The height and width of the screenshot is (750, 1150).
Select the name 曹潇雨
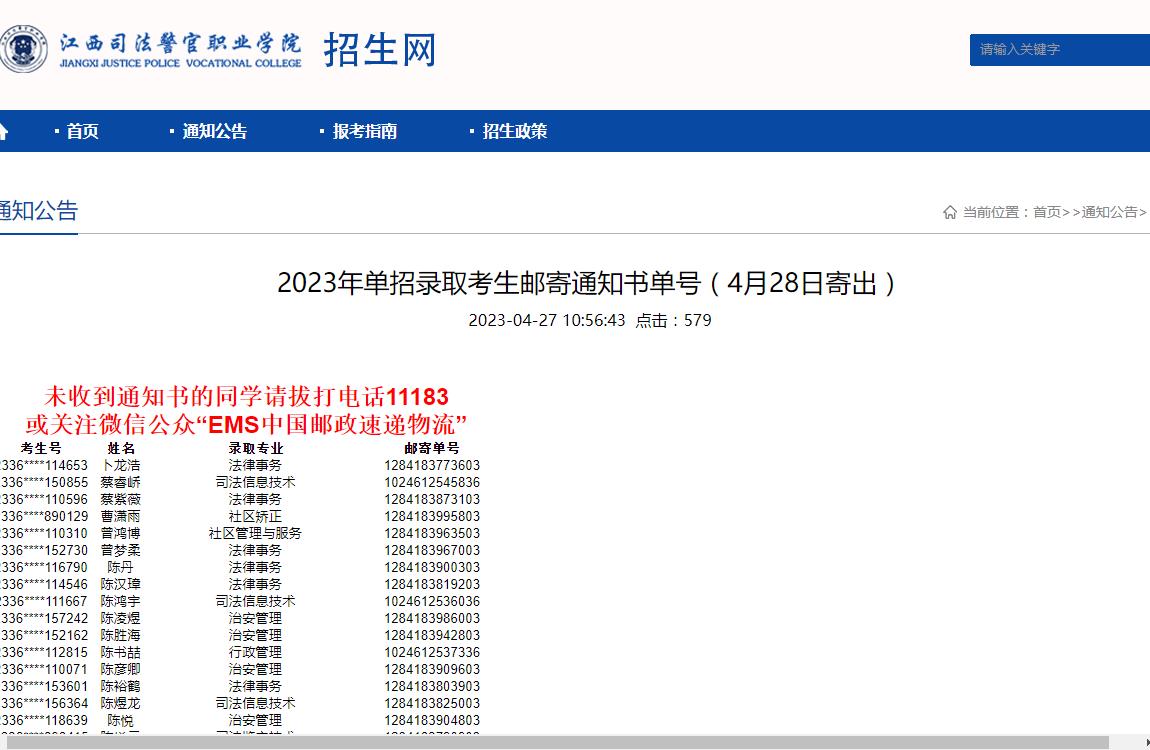pyautogui.click(x=121, y=516)
